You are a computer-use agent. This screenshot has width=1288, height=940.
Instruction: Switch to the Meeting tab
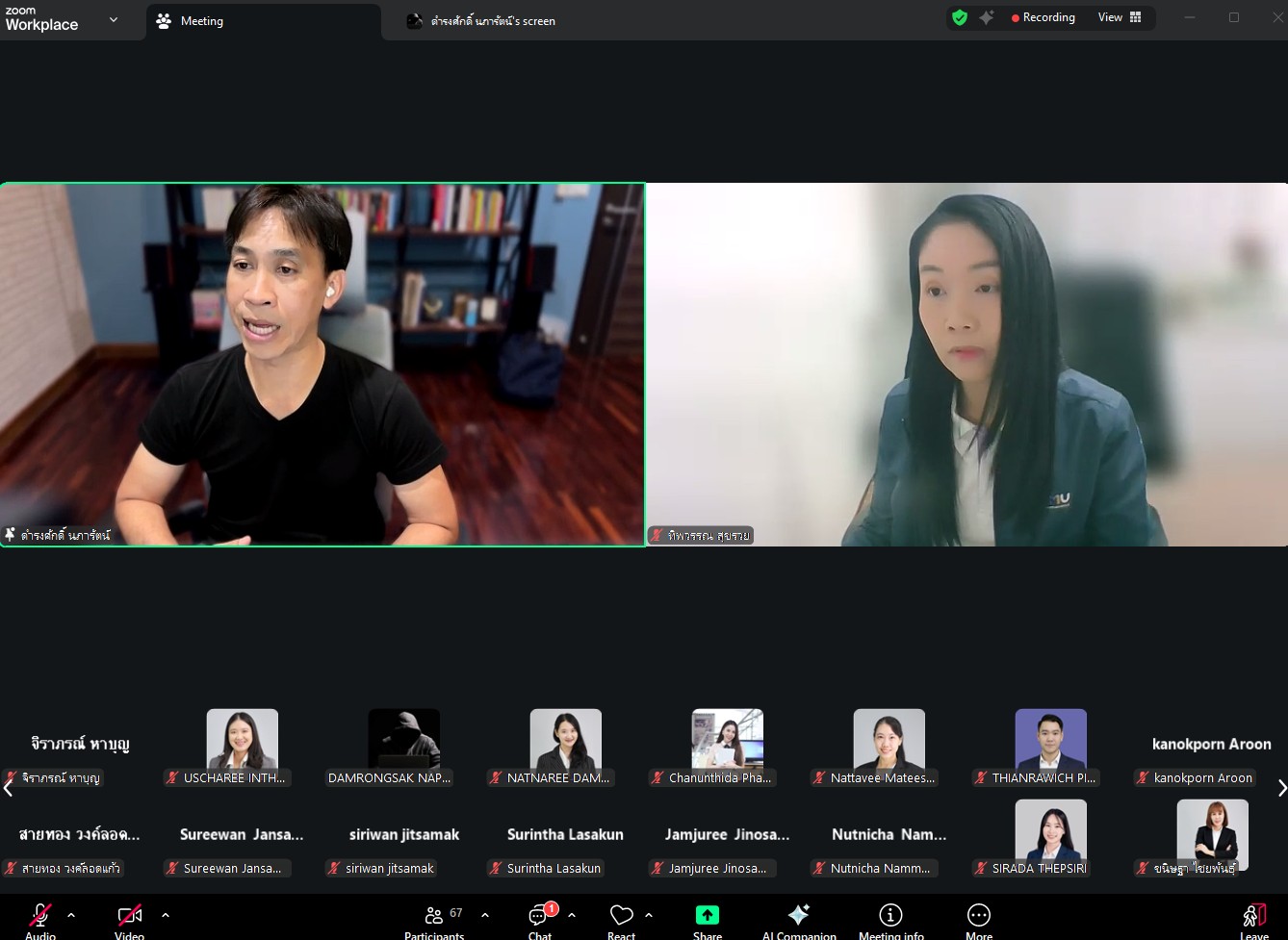pos(263,21)
